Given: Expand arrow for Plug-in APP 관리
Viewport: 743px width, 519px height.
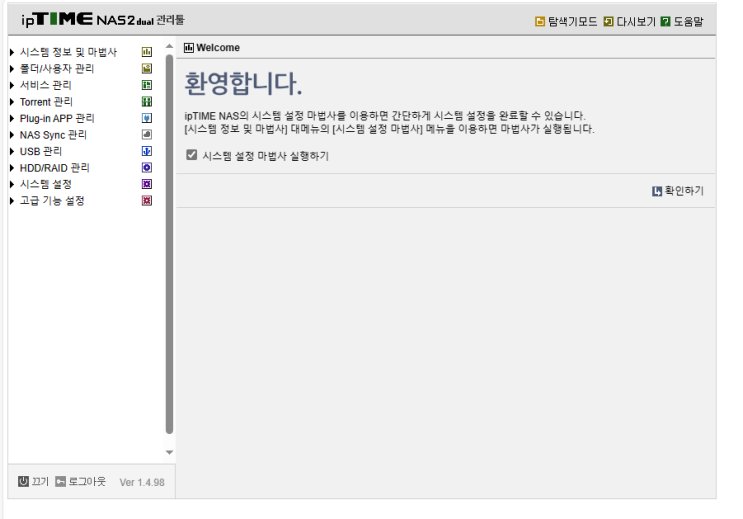Looking at the screenshot, I should (12, 118).
